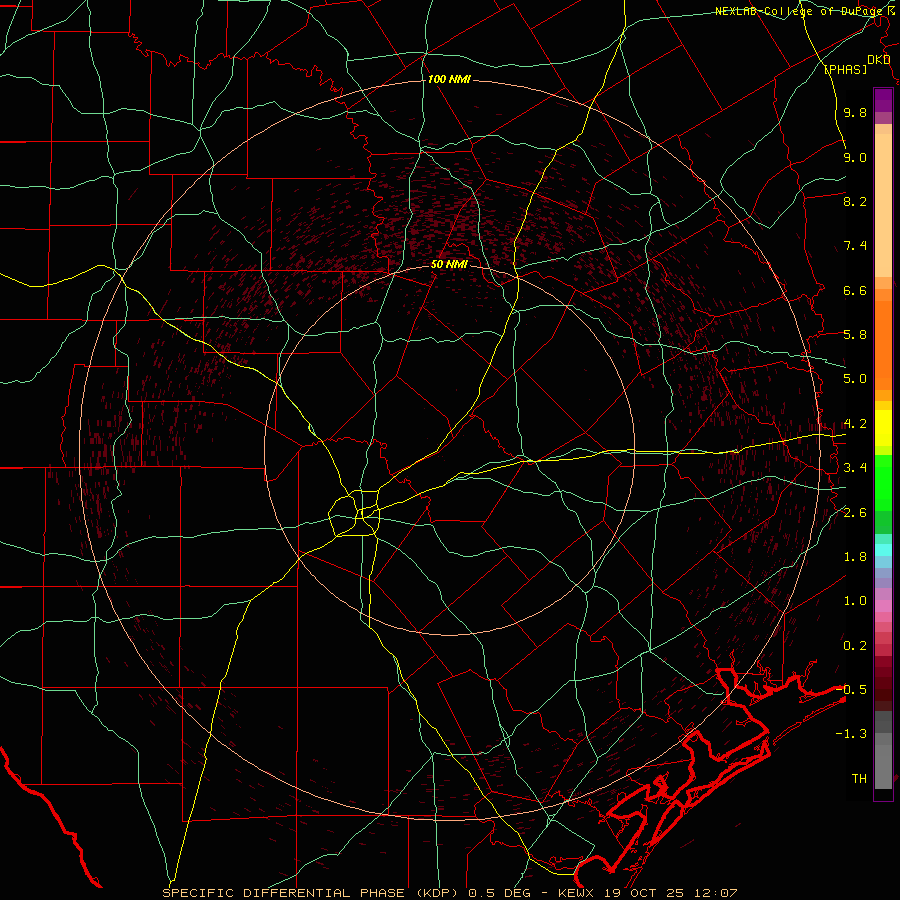
Task: Click the 8.2 value on the color scale
Action: (855, 201)
